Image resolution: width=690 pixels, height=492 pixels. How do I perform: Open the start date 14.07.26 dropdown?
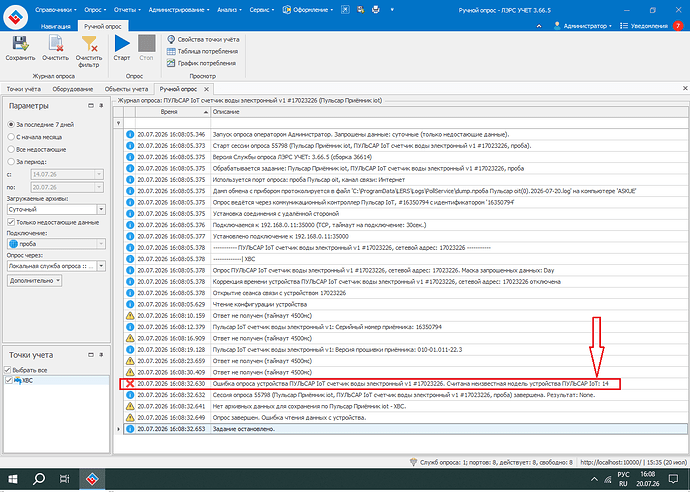(99, 174)
